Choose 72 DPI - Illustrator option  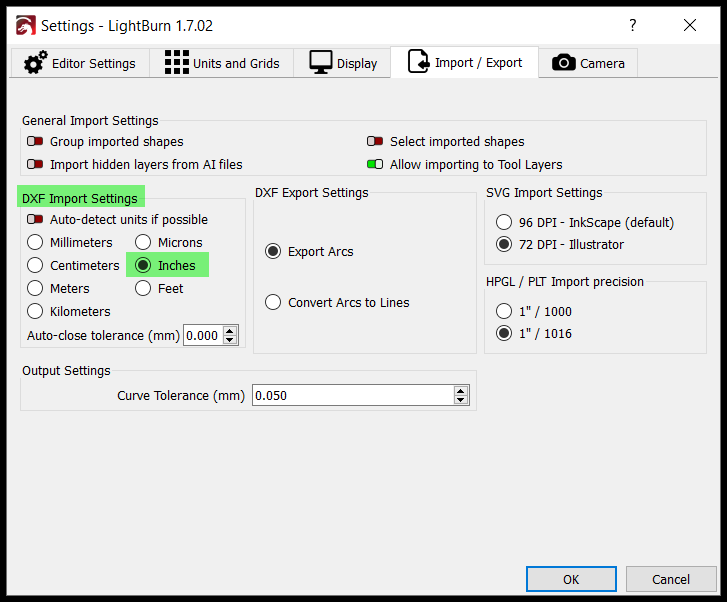click(504, 244)
